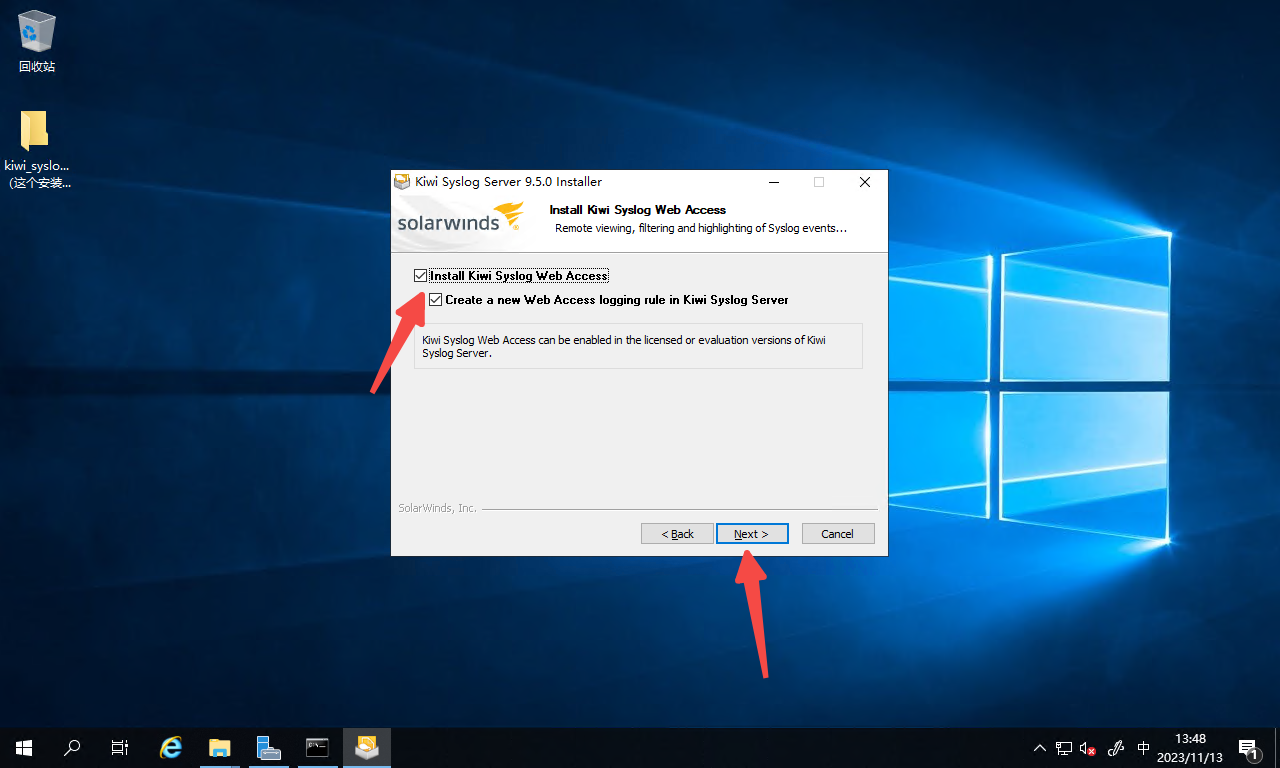Click the Install Kiwi Syslog Web Access heading
1280x768 pixels.
tap(638, 210)
